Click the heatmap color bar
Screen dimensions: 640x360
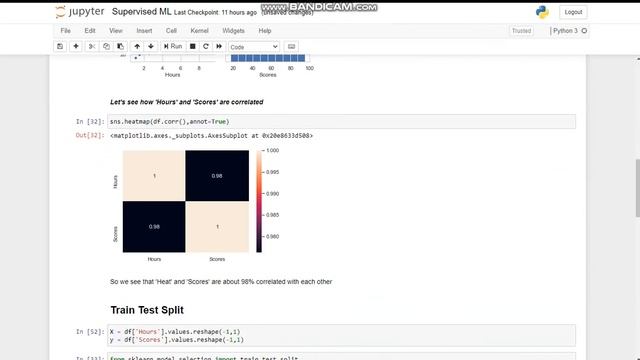click(x=259, y=201)
